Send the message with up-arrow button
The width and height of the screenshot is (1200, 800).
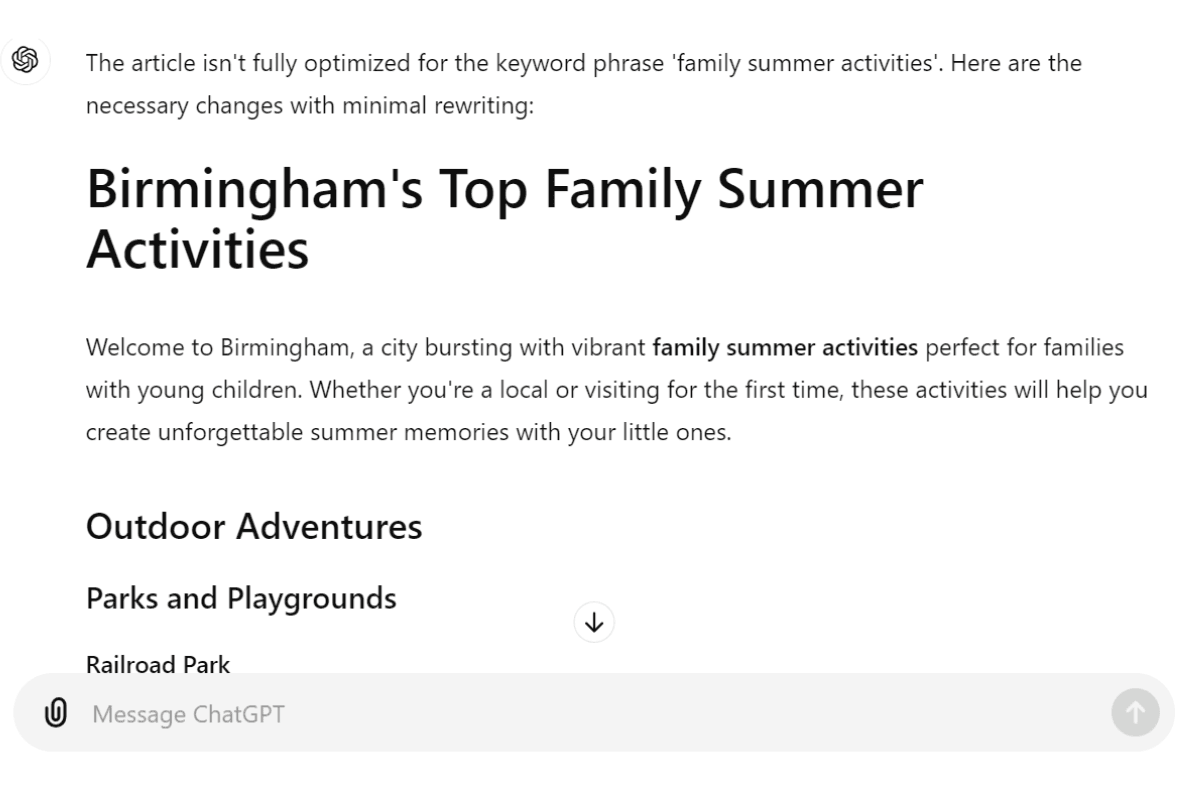point(1135,713)
